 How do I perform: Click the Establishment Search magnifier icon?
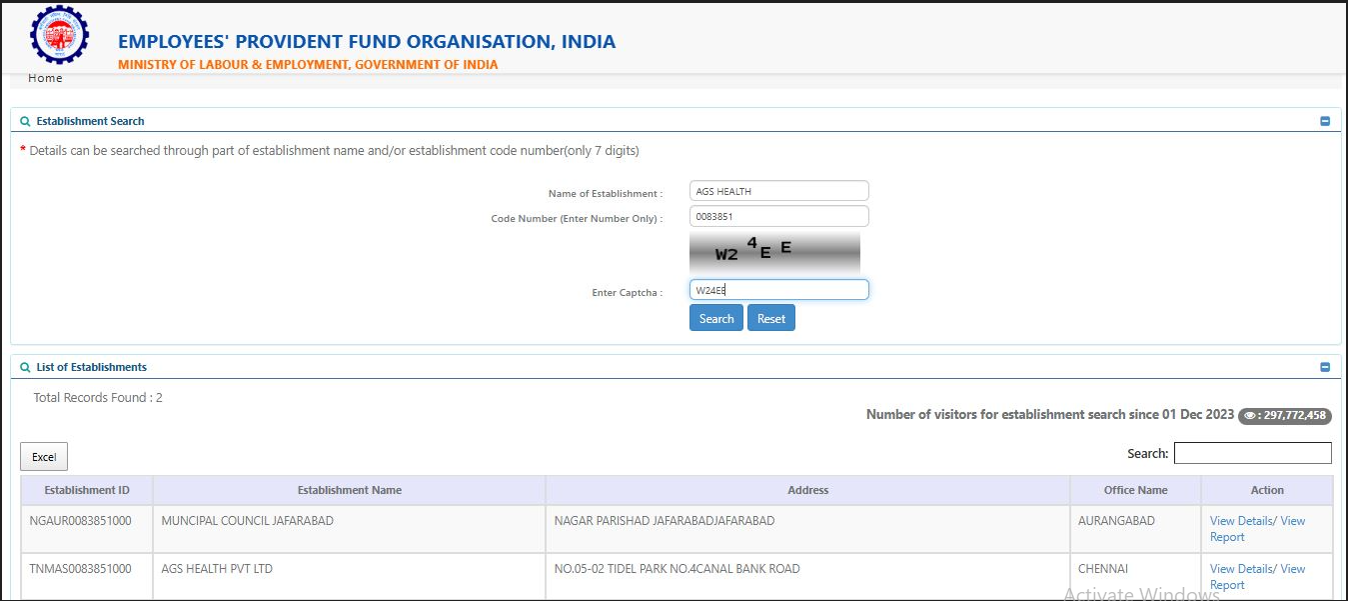pyautogui.click(x=25, y=121)
